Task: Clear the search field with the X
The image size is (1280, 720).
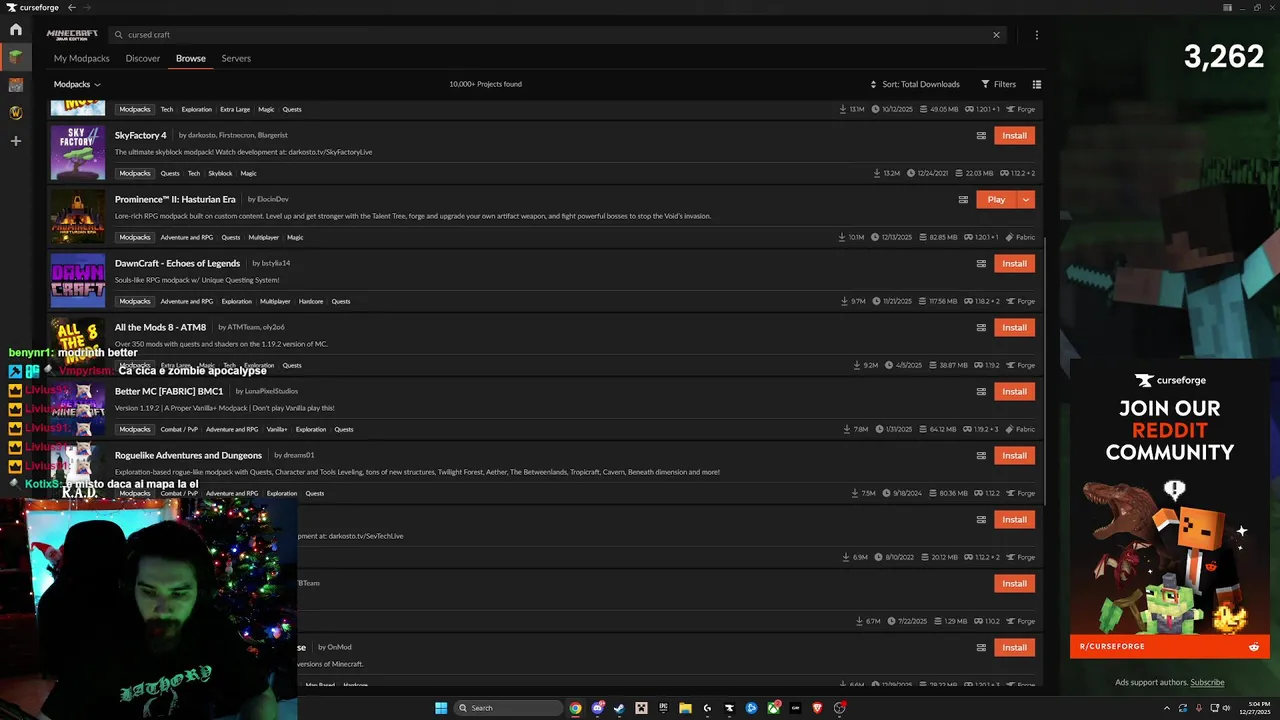Action: (996, 35)
